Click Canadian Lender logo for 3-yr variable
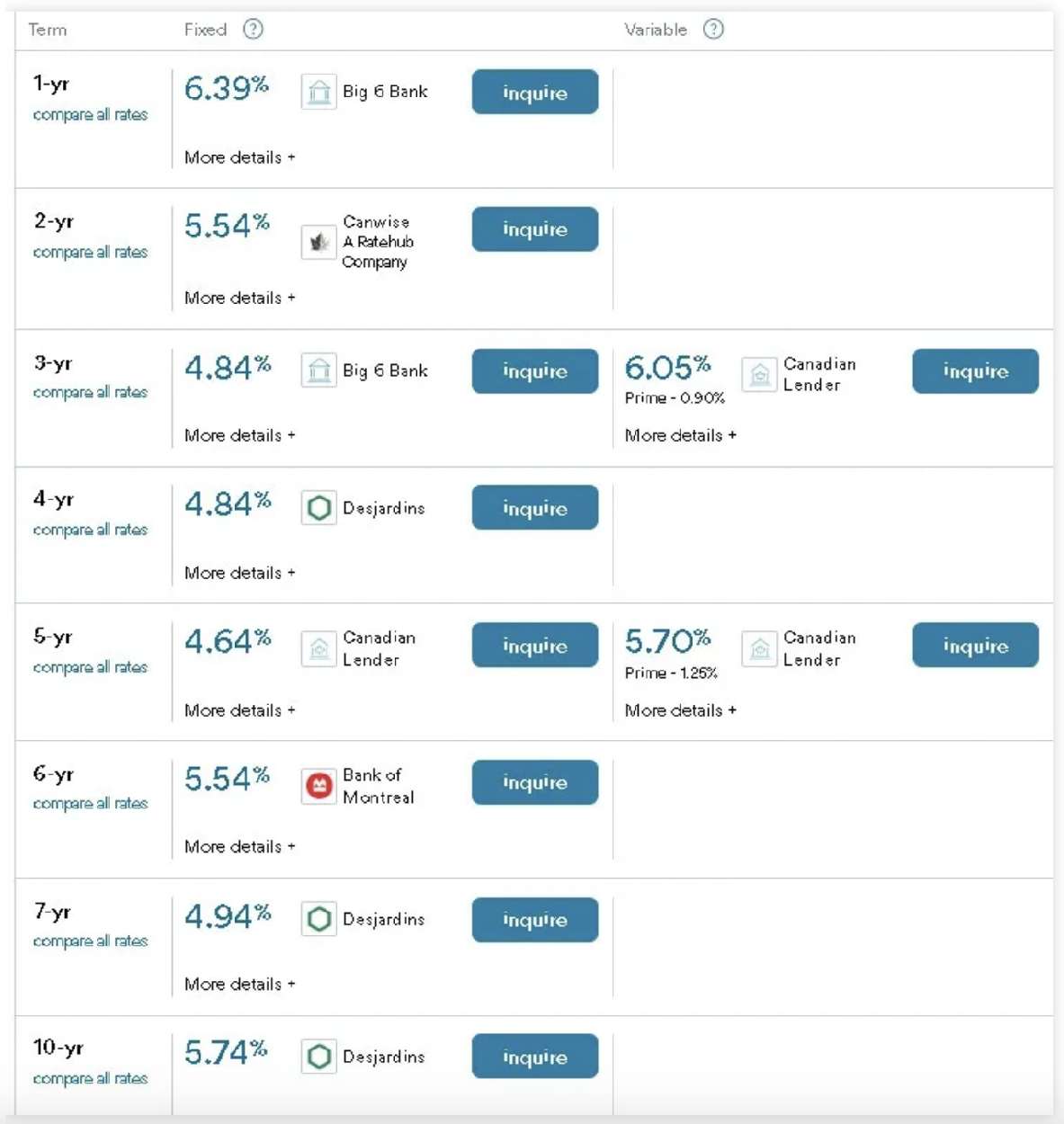This screenshot has width=1064, height=1124. point(759,374)
